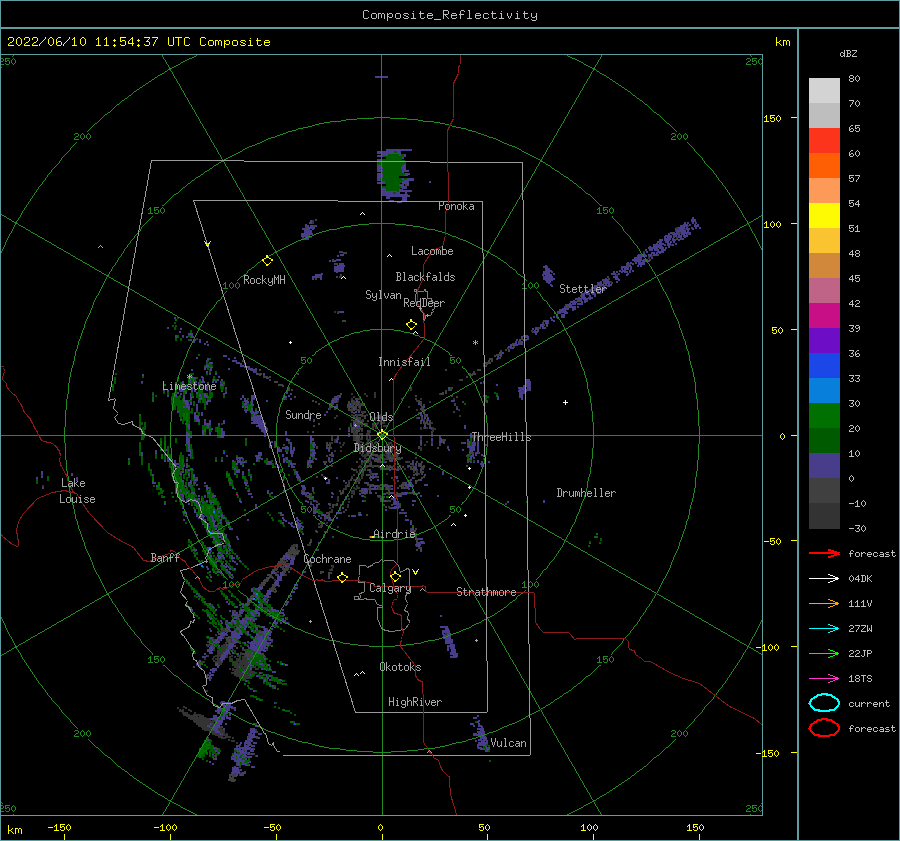Screen dimensions: 900x841
Task: Click the dBZ legend heading
Action: coord(848,53)
